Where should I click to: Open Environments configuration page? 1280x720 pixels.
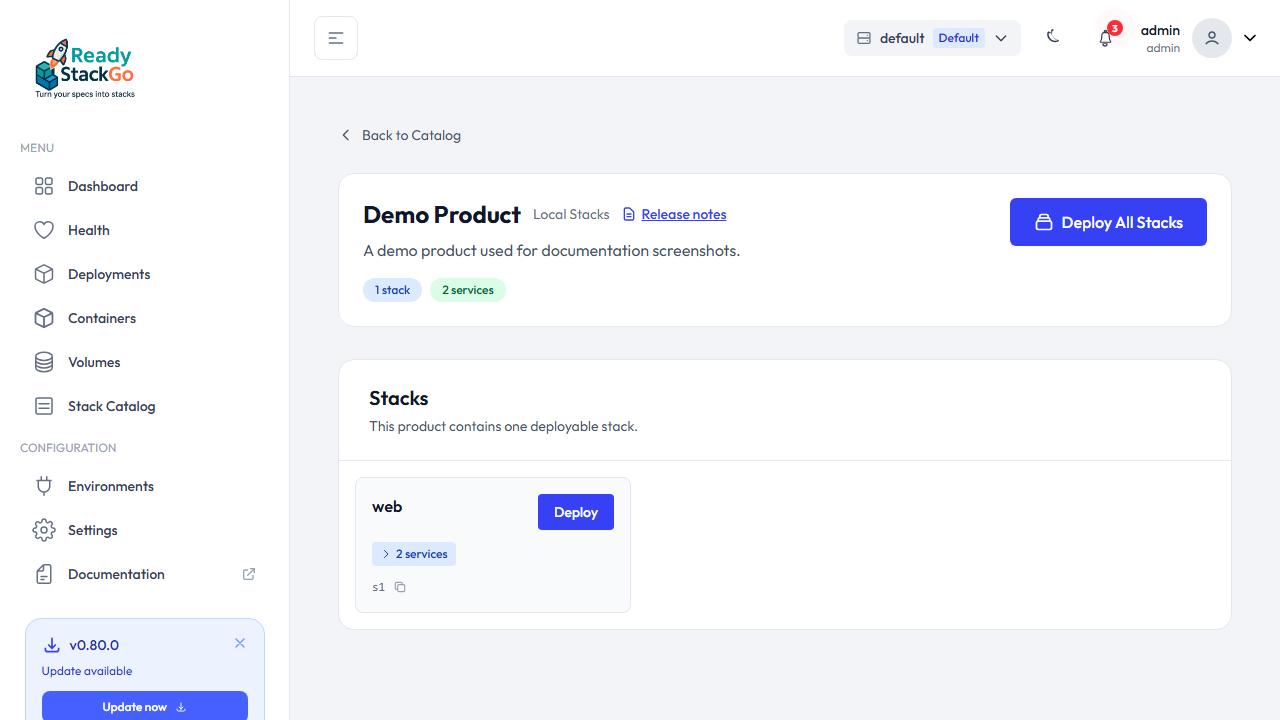(145, 486)
